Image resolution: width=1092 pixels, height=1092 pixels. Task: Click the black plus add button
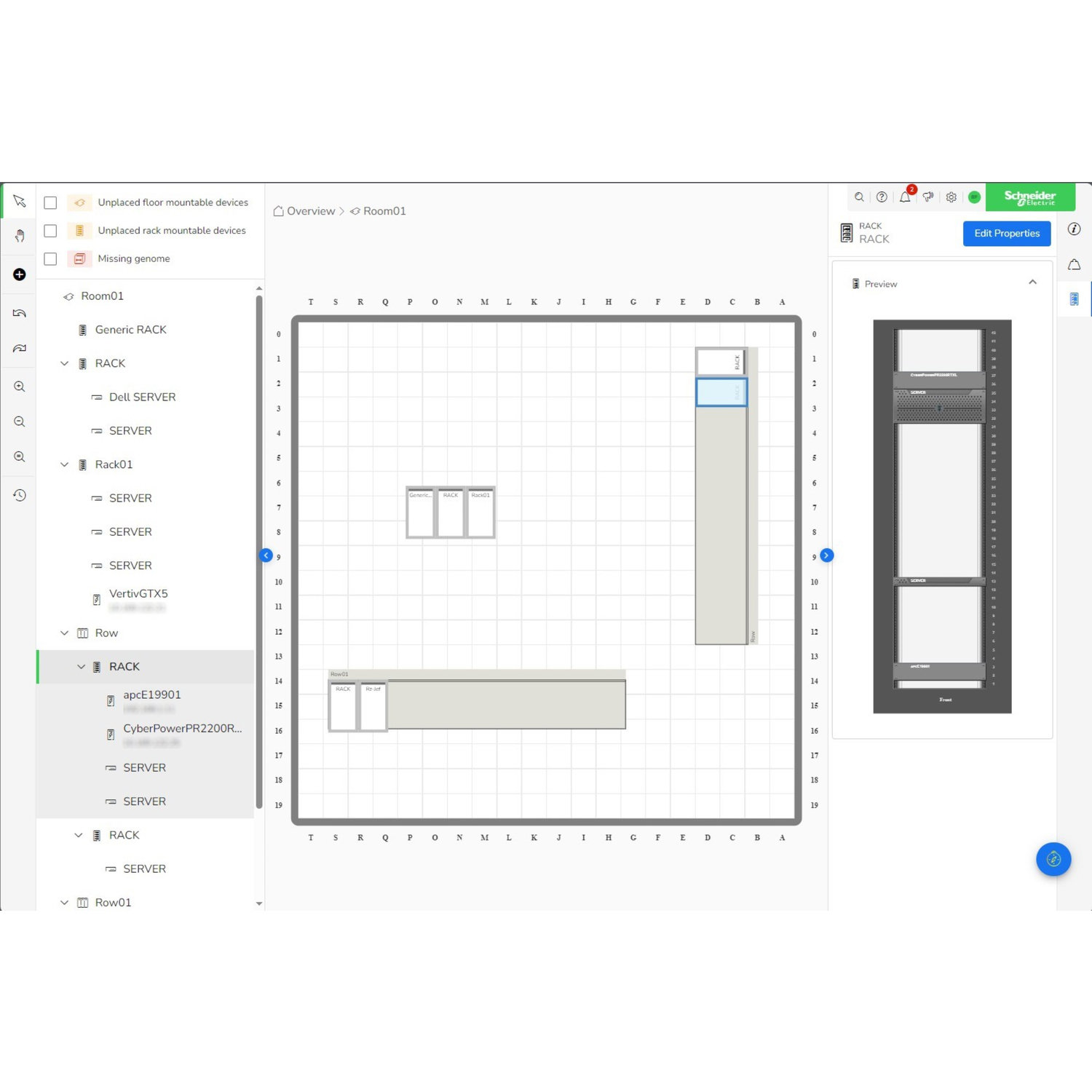20,274
